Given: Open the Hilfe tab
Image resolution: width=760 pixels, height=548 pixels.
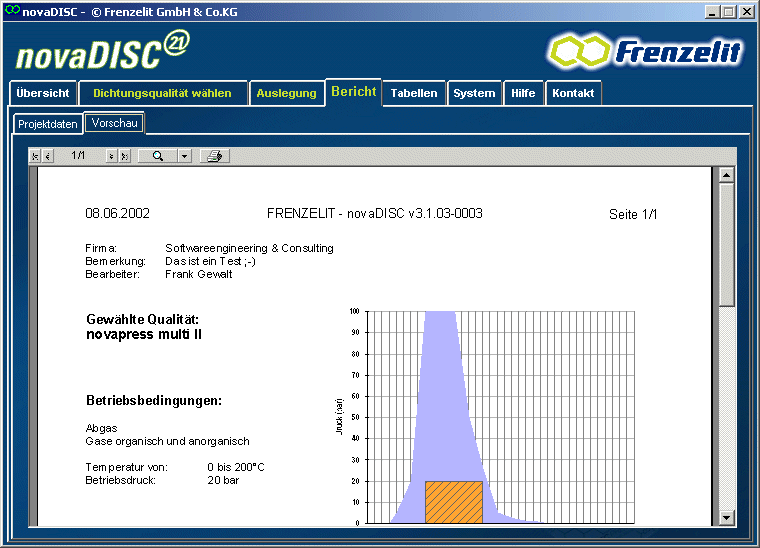Looking at the screenshot, I should click(523, 93).
